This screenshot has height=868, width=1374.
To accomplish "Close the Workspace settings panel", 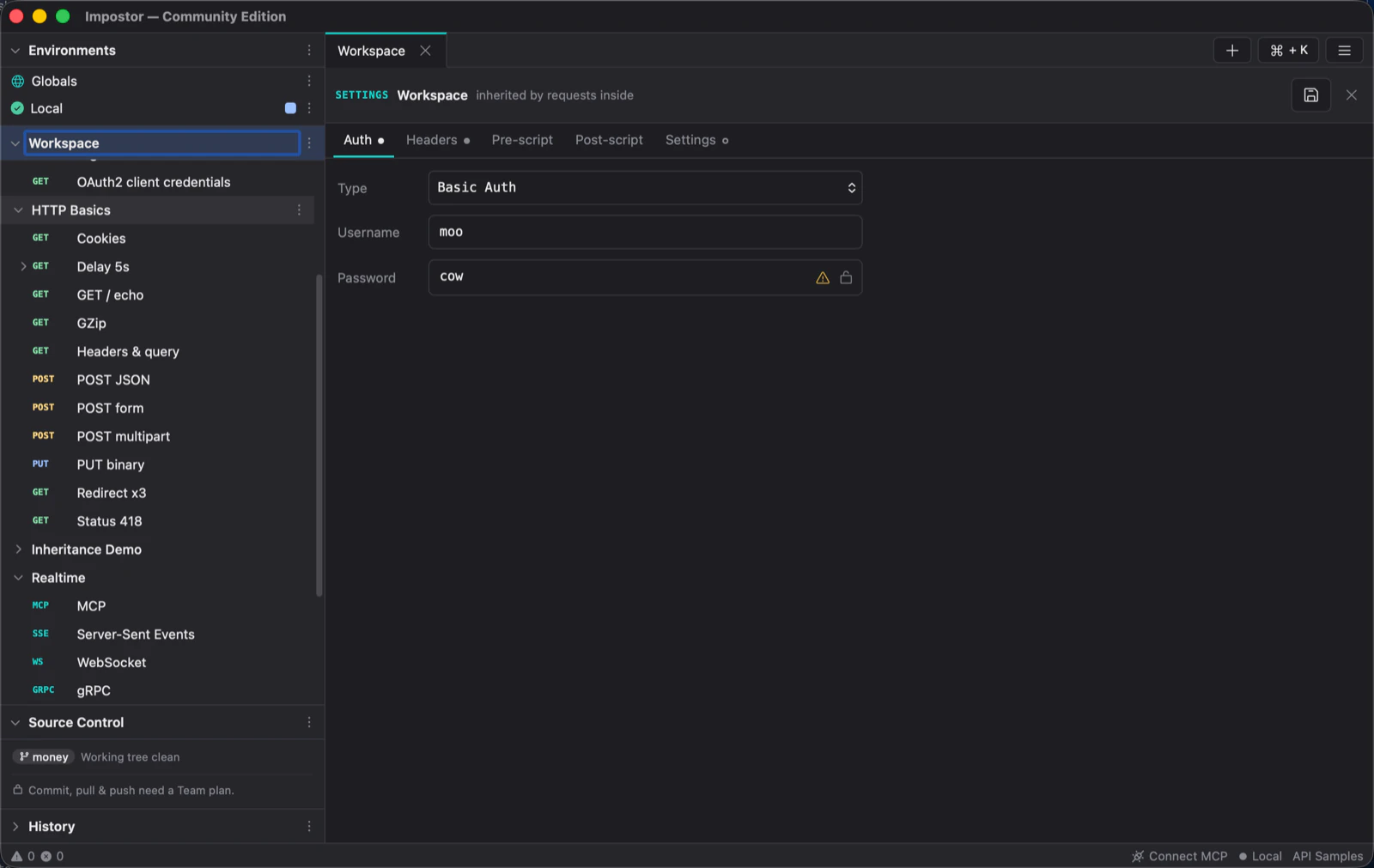I will click(1351, 95).
